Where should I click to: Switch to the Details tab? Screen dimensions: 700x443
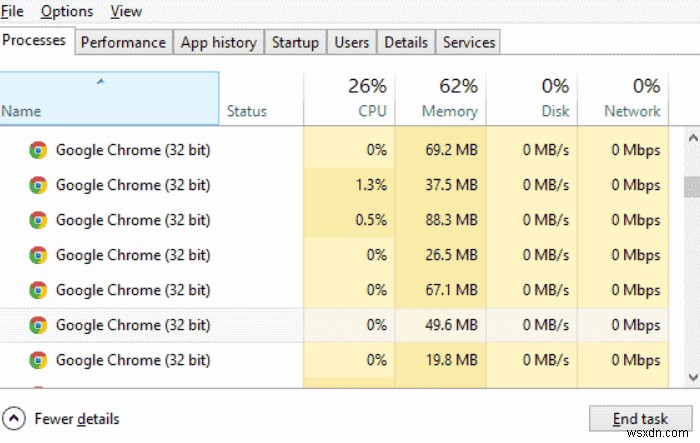pyautogui.click(x=406, y=42)
